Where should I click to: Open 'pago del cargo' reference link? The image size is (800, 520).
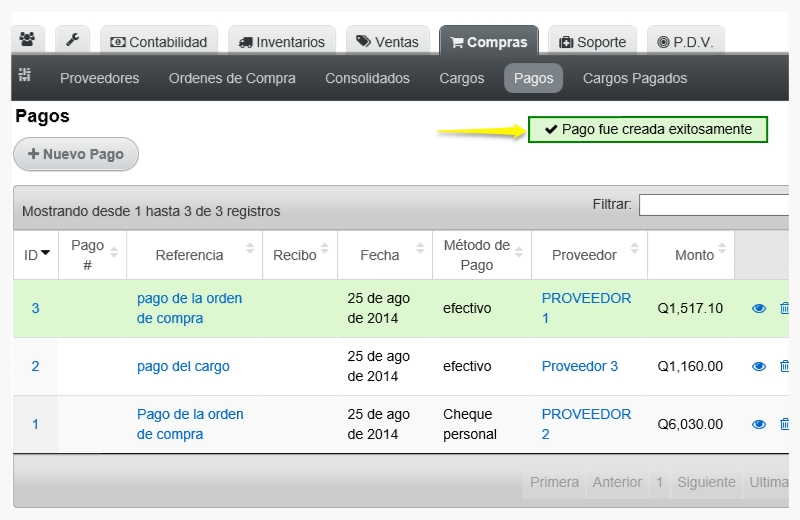pos(183,366)
